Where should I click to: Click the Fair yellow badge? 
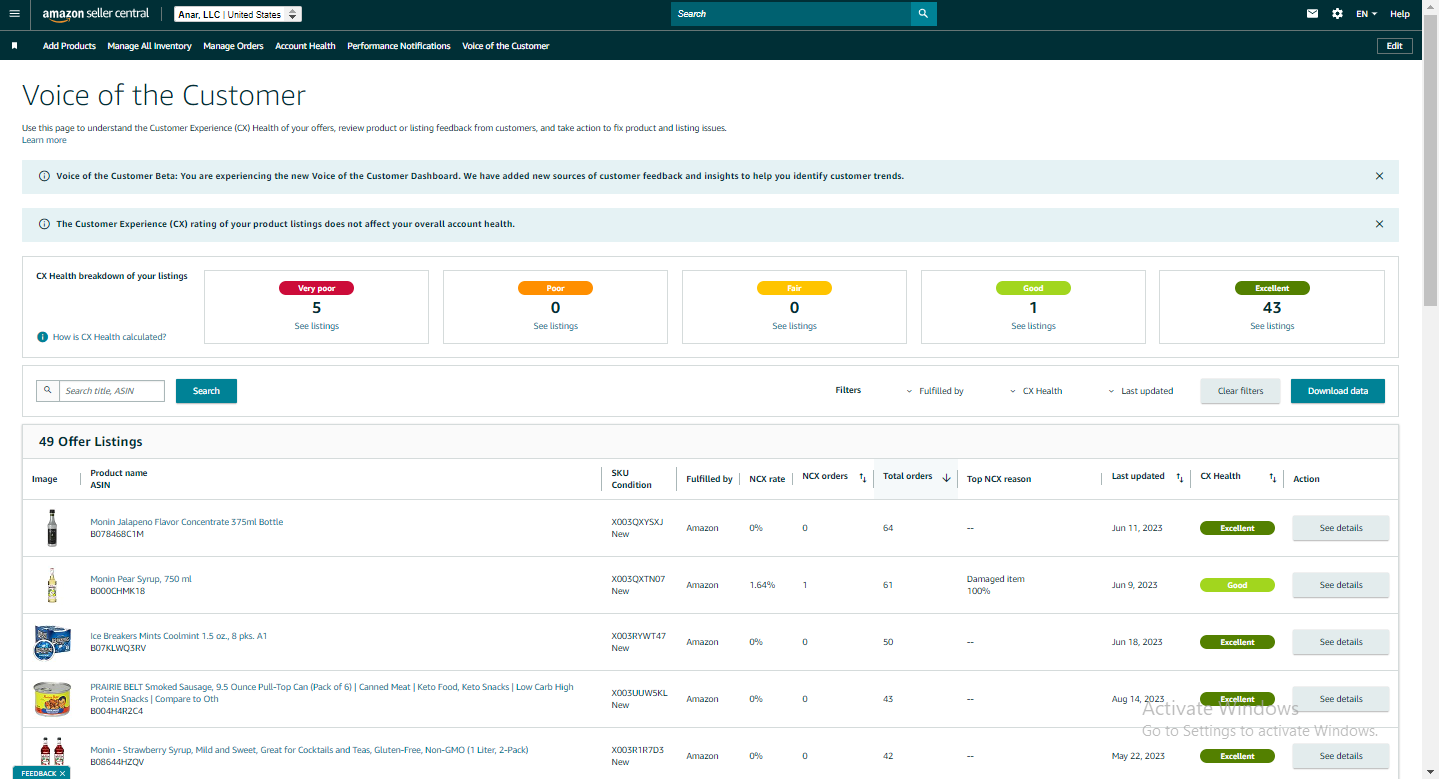794,288
